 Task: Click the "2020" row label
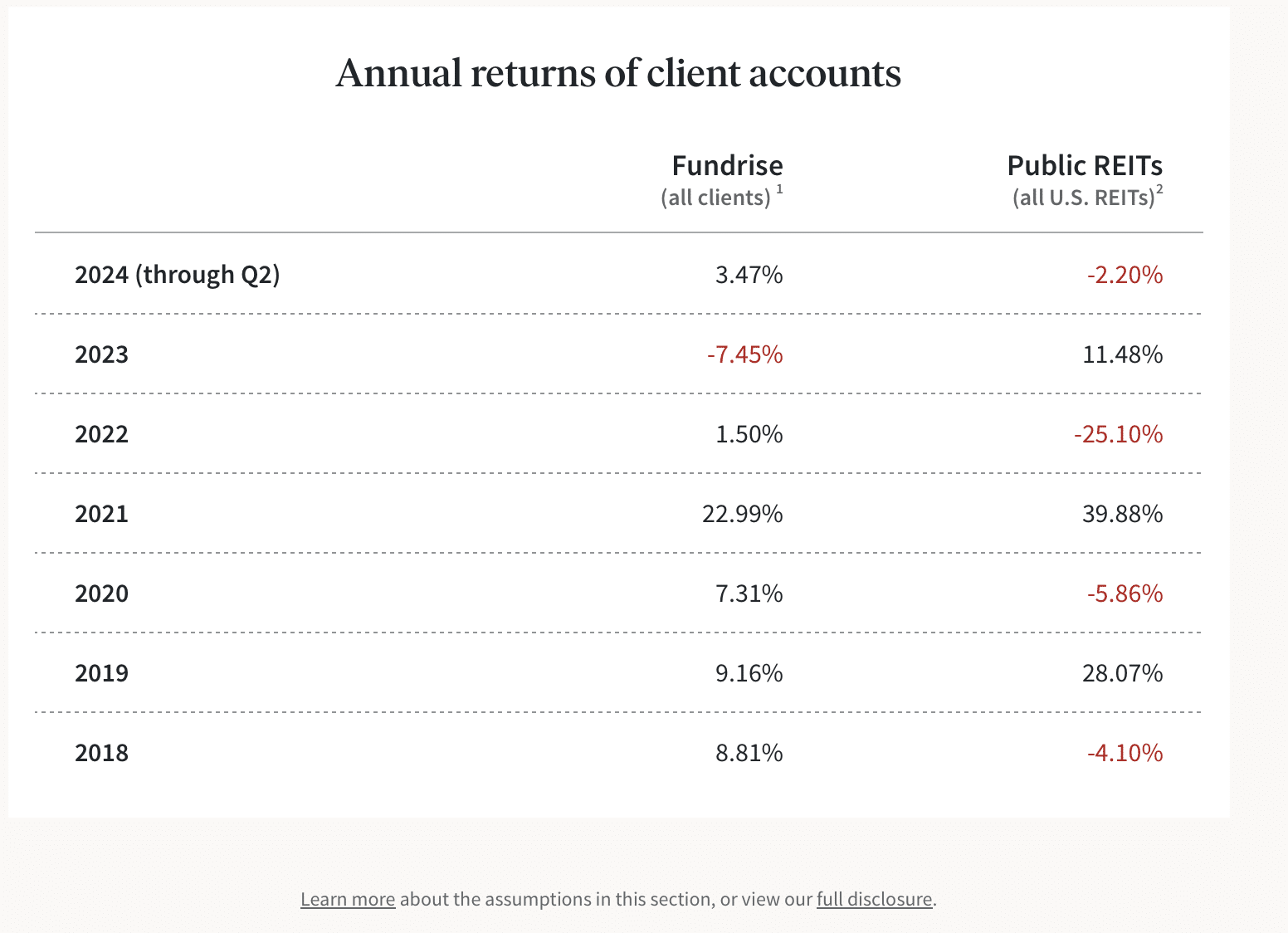point(101,594)
